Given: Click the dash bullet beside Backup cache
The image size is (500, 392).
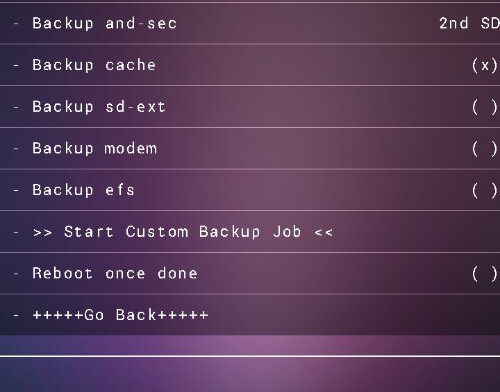Looking at the screenshot, I should pos(16,66).
